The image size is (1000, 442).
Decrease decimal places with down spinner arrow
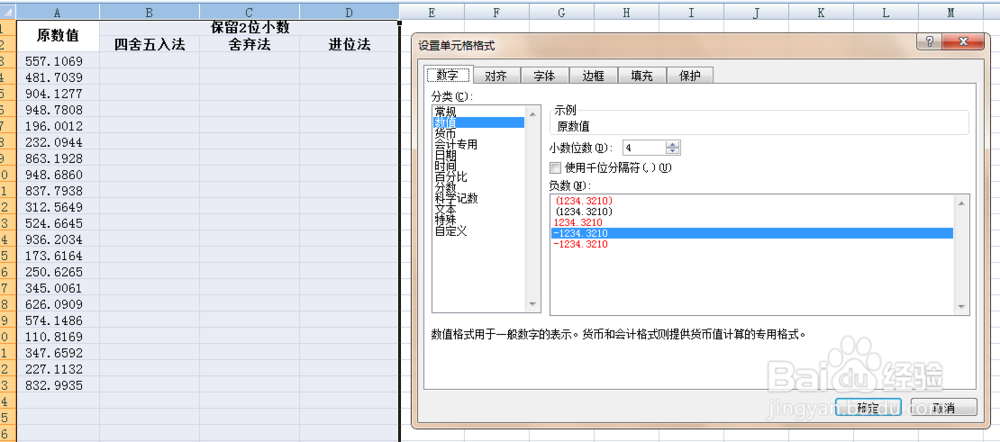673,151
